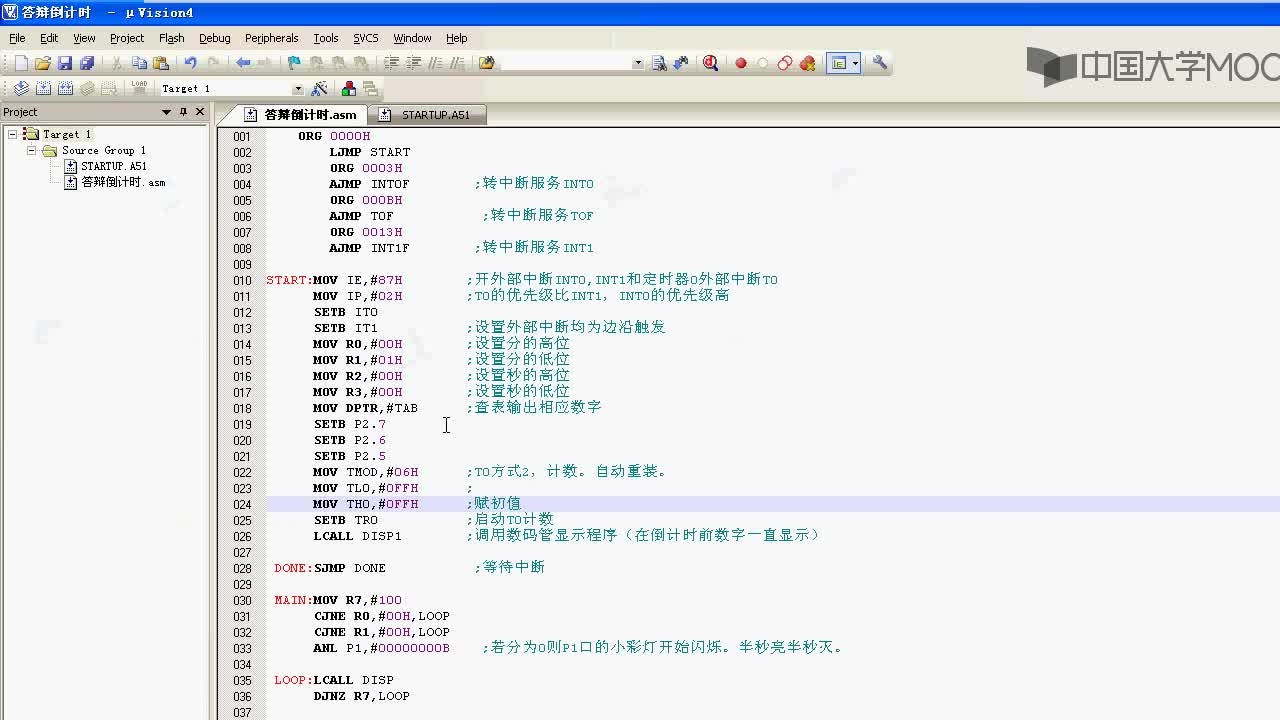Image resolution: width=1280 pixels, height=720 pixels.
Task: Indent the selected lines
Action: 392,63
